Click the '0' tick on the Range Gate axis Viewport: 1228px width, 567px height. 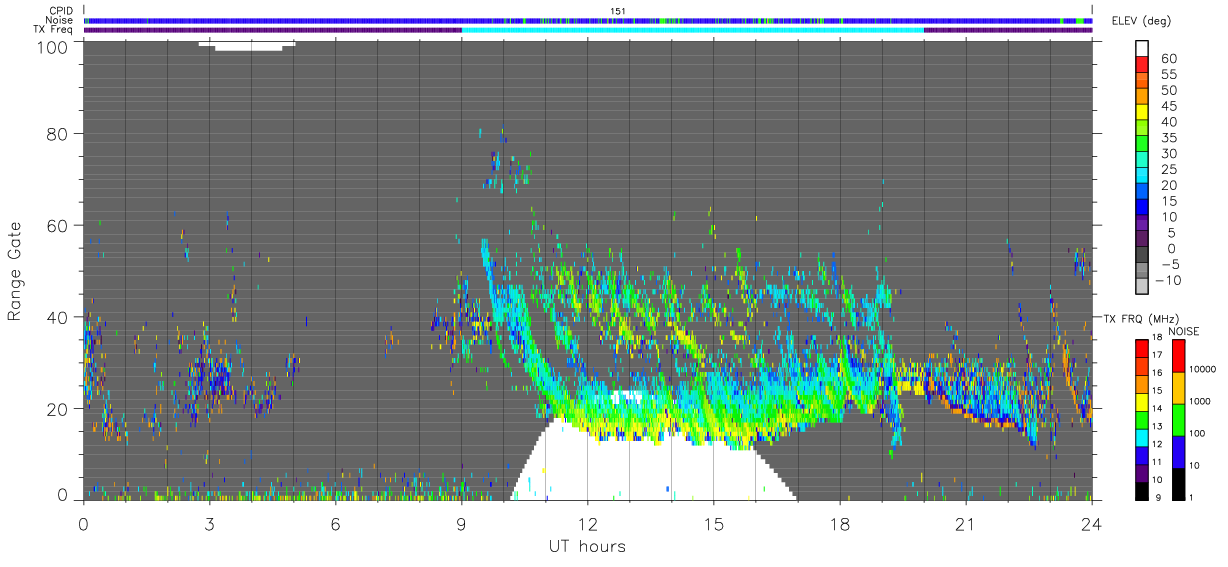62,495
